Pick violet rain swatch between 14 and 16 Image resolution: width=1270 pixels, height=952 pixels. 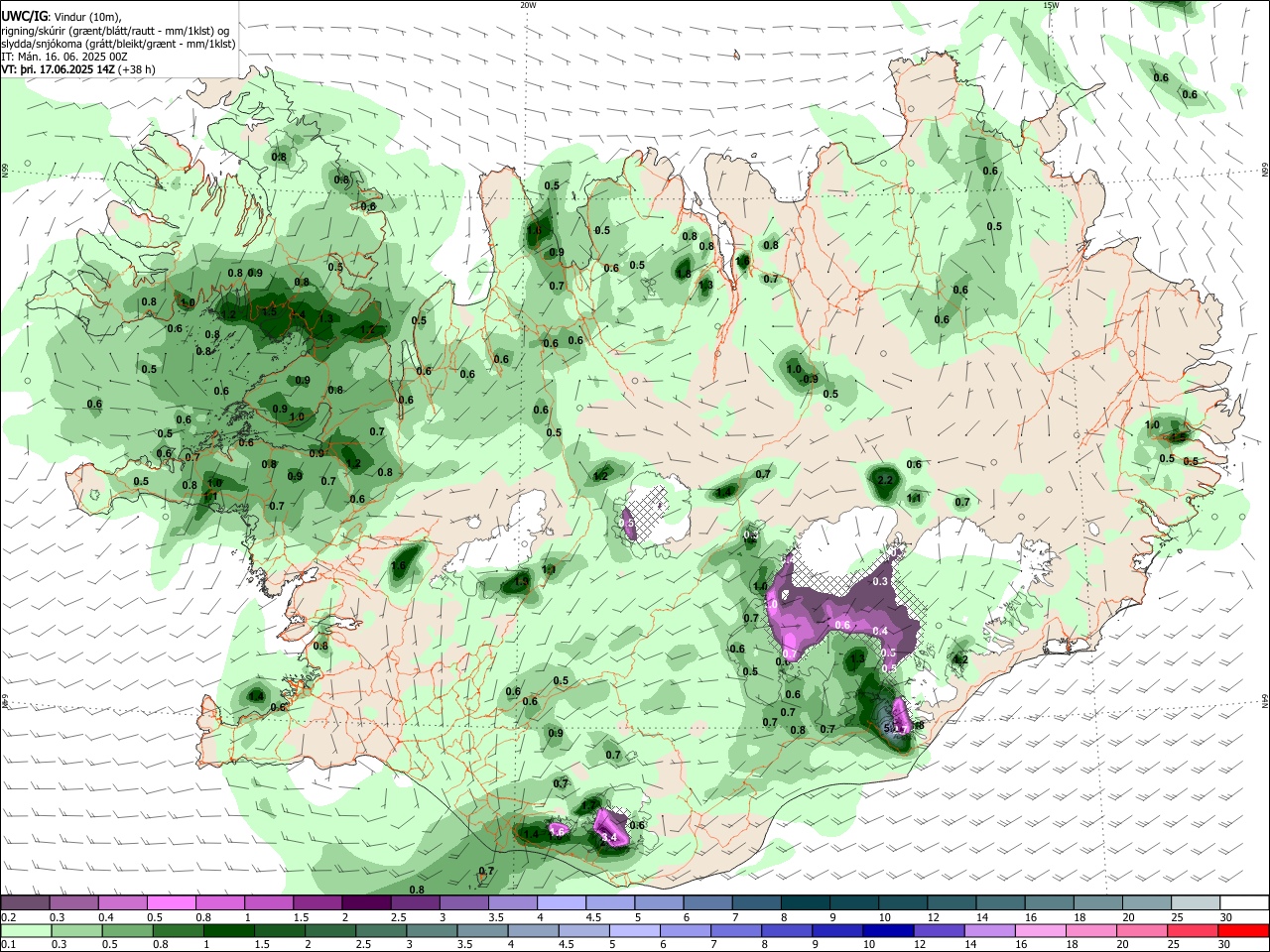click(990, 930)
